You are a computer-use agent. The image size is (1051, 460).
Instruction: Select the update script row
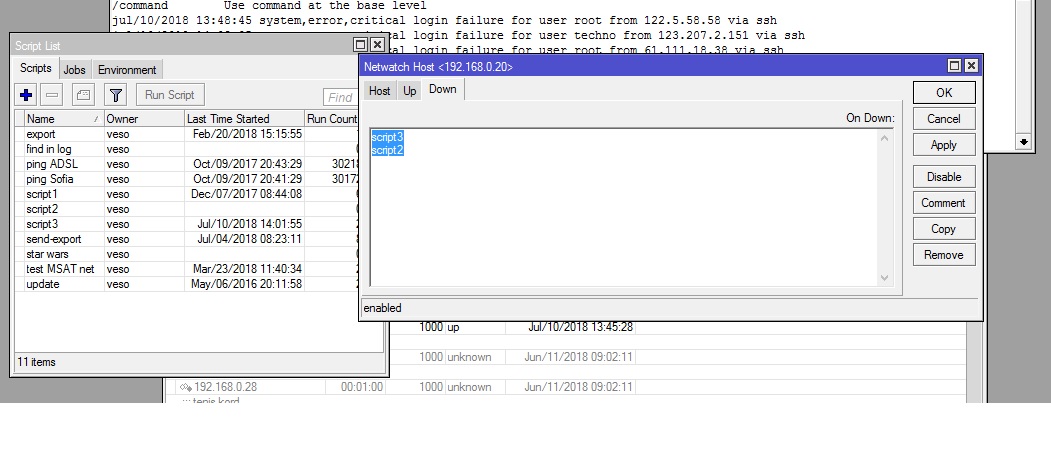pos(188,284)
